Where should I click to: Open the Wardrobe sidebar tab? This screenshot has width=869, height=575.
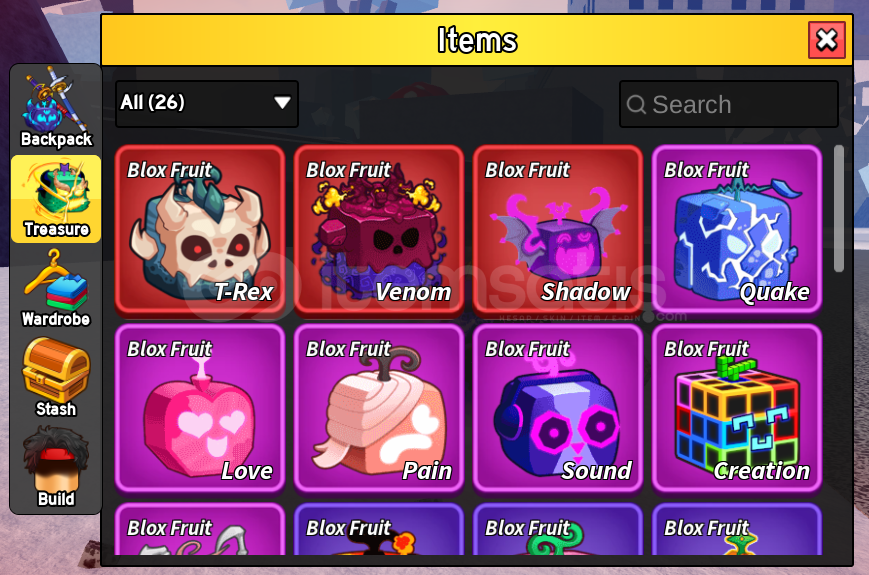pyautogui.click(x=56, y=288)
